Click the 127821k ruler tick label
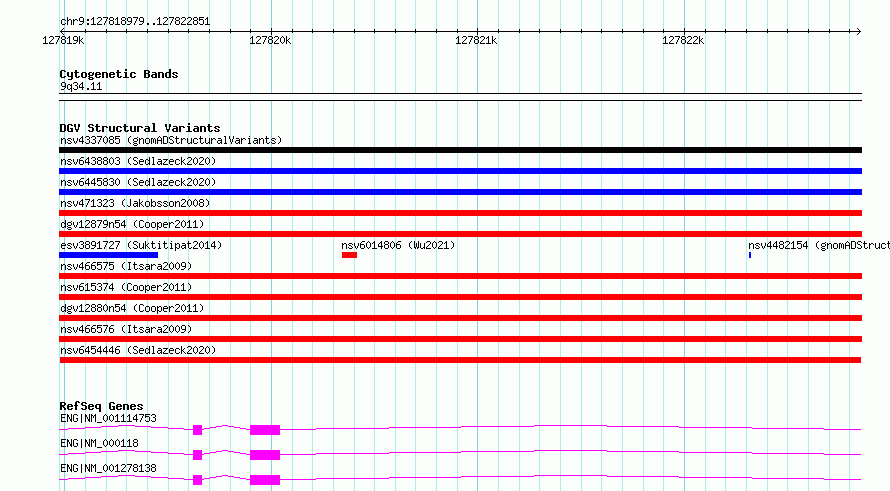This screenshot has width=890, height=491. [x=476, y=40]
